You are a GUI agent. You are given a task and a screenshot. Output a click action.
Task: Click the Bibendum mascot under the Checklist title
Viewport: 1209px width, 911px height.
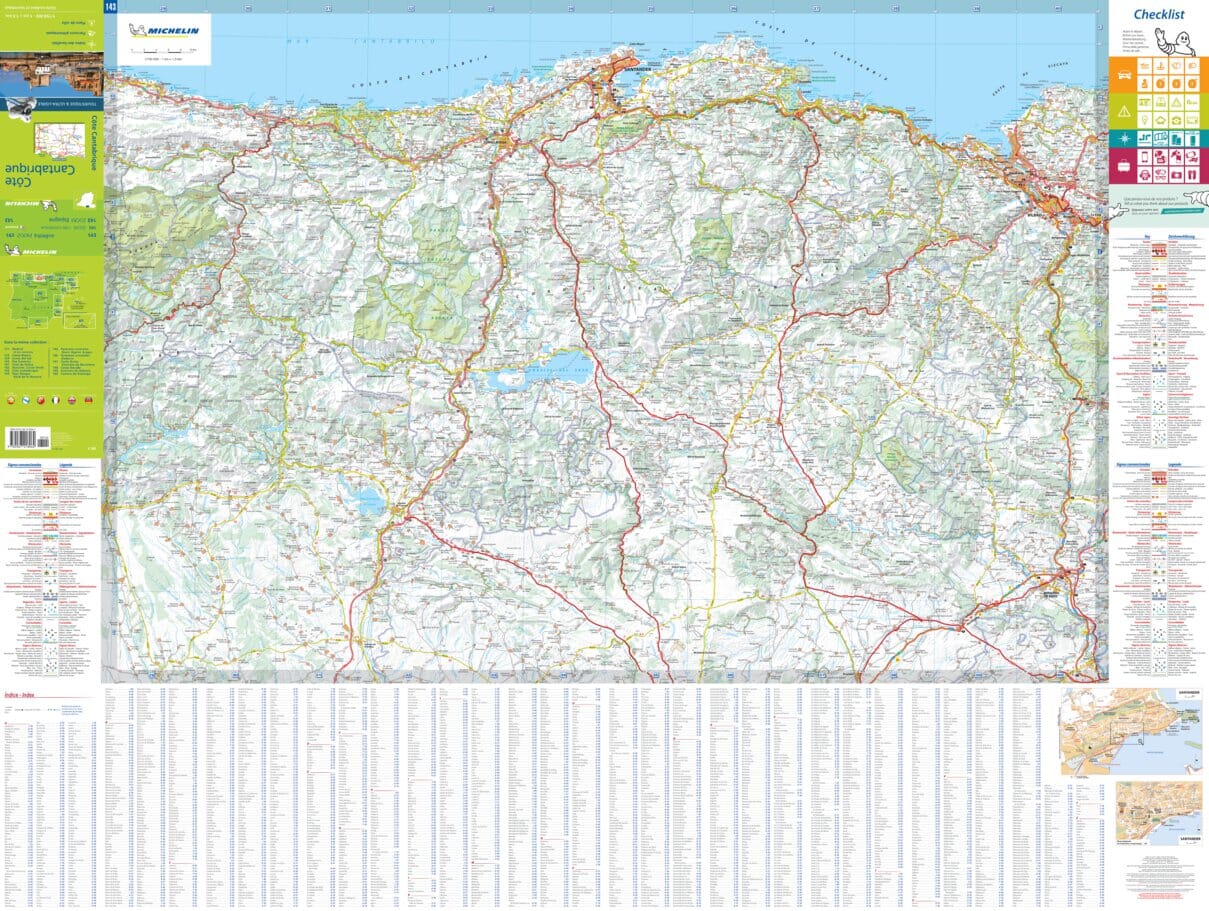click(x=1177, y=40)
